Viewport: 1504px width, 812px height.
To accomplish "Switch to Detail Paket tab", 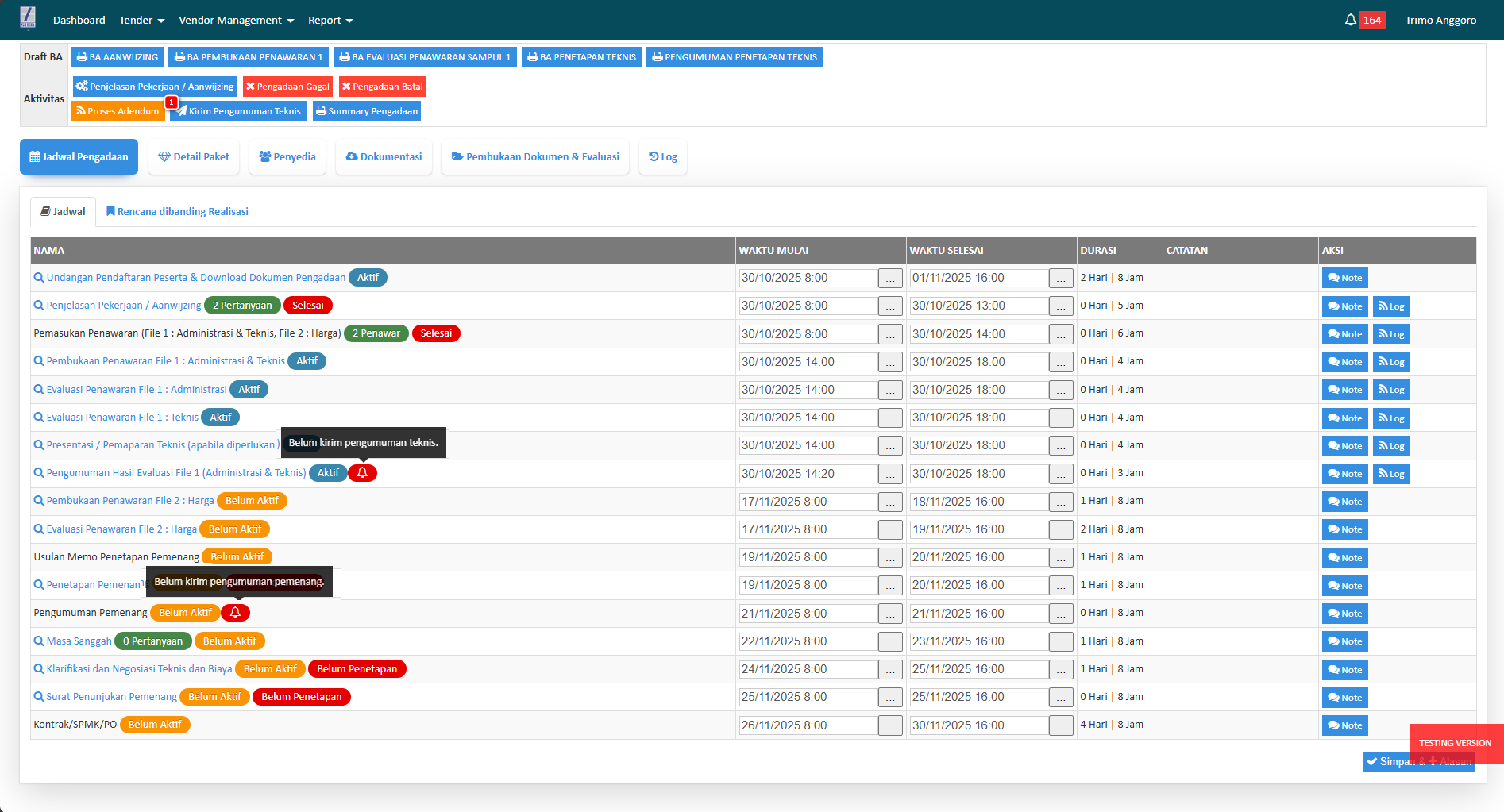I will pos(194,157).
